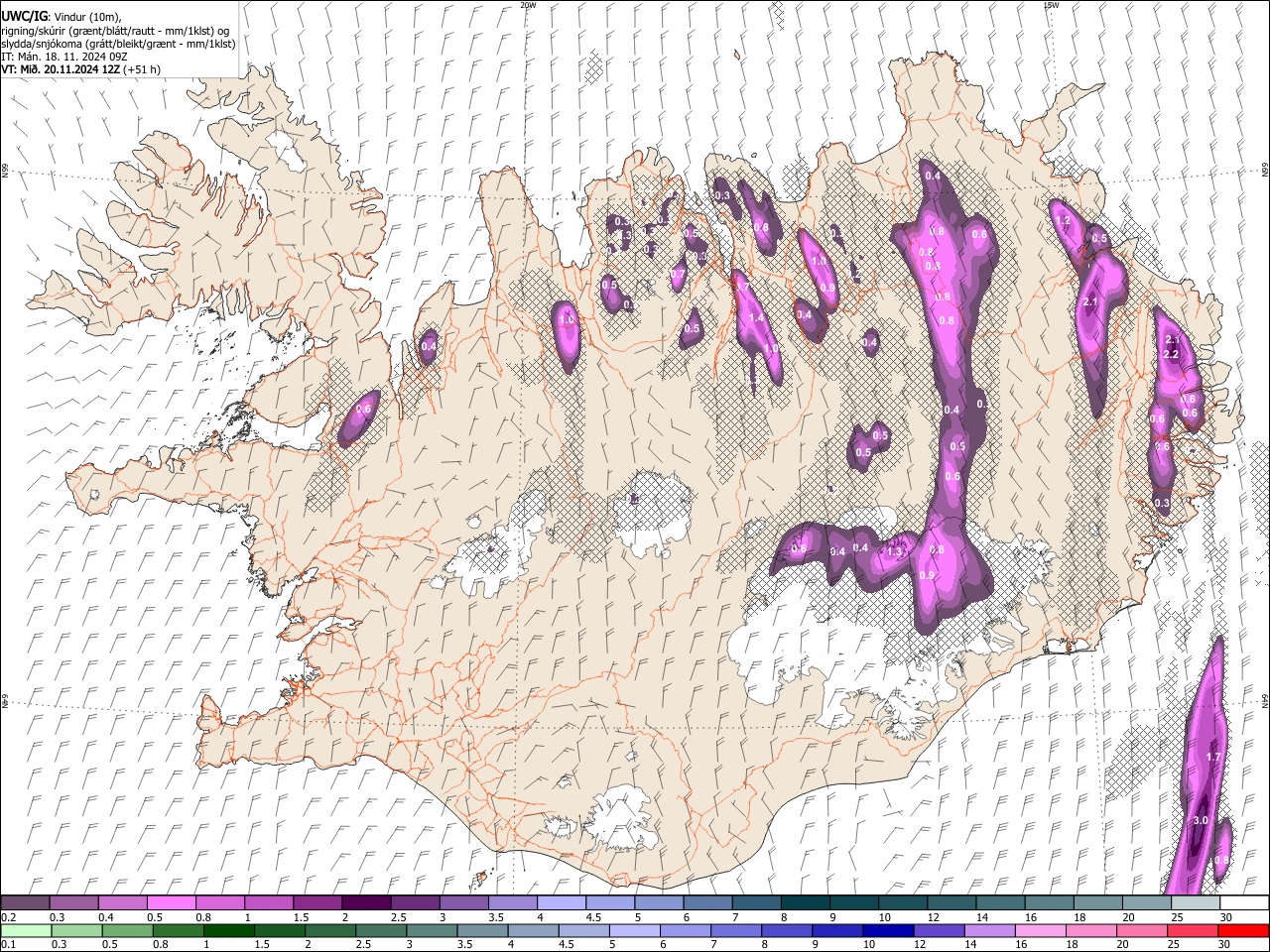Pick upper legend swatch between 1 and 1.5

269,903
